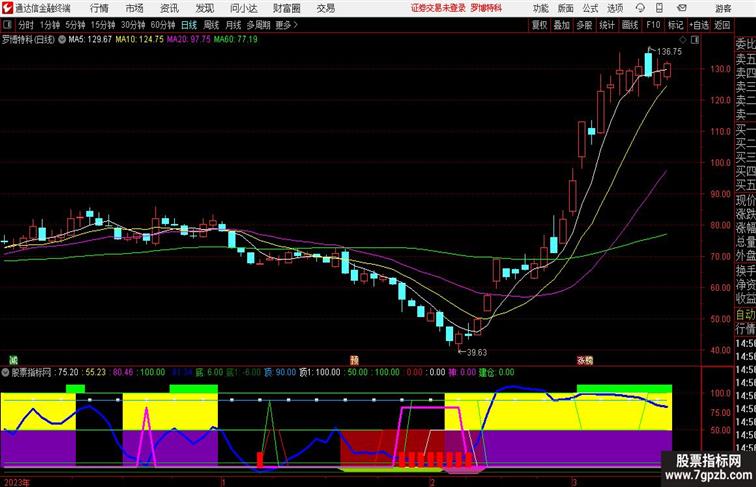Image resolution: width=756 pixels, height=487 pixels.
Task: Click the mobile phone icon
Action: [660, 8]
